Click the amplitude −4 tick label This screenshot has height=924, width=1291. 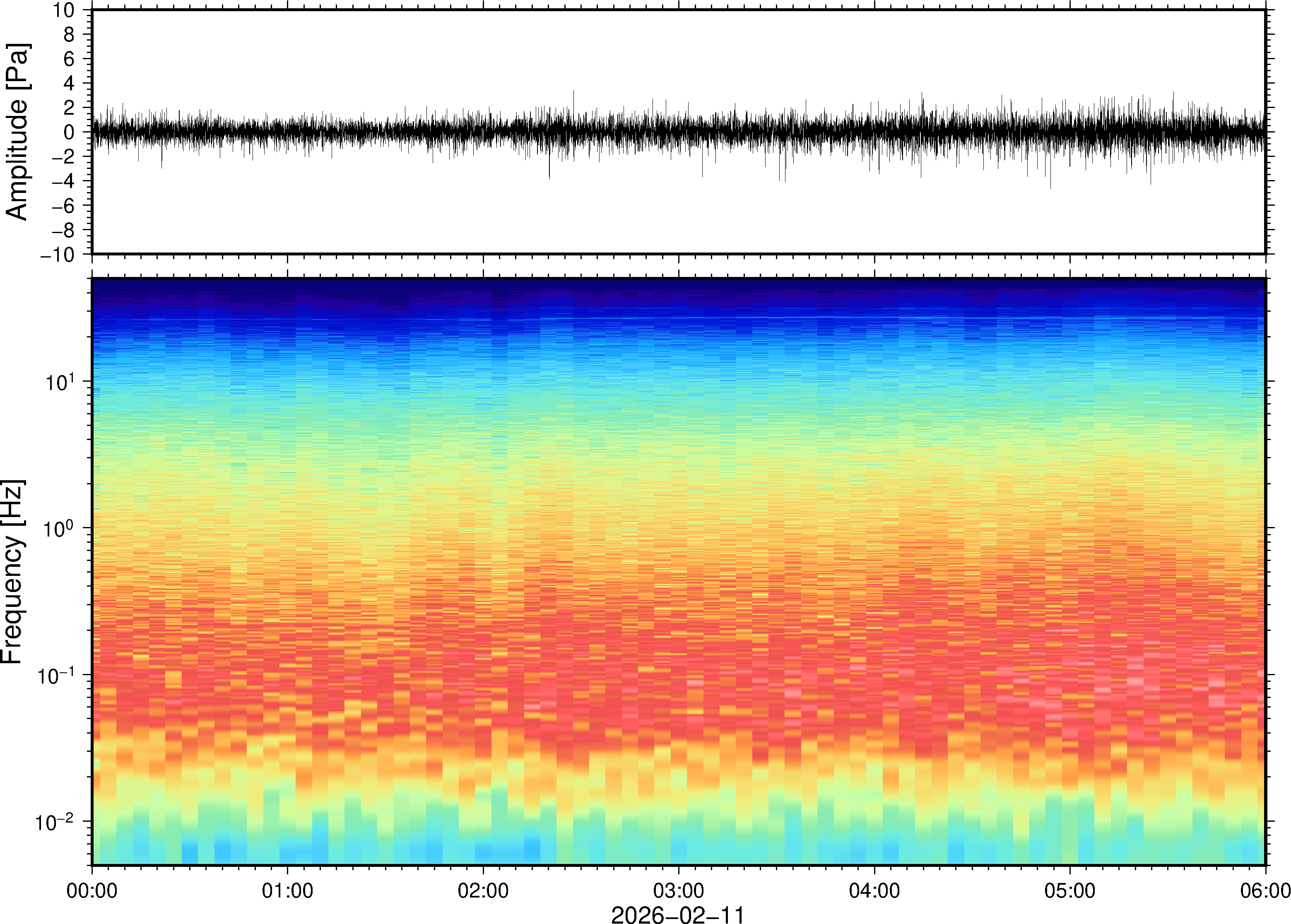coord(63,181)
